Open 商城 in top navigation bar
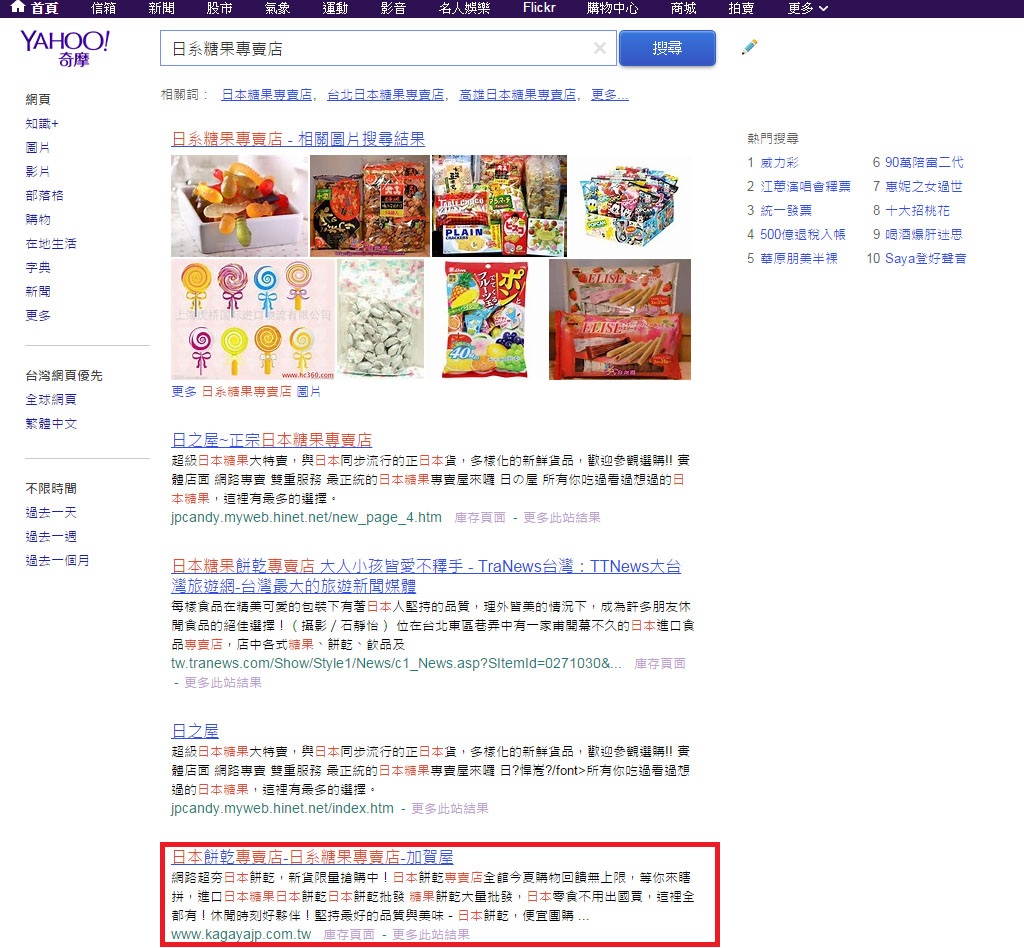The image size is (1024, 948). (x=683, y=8)
